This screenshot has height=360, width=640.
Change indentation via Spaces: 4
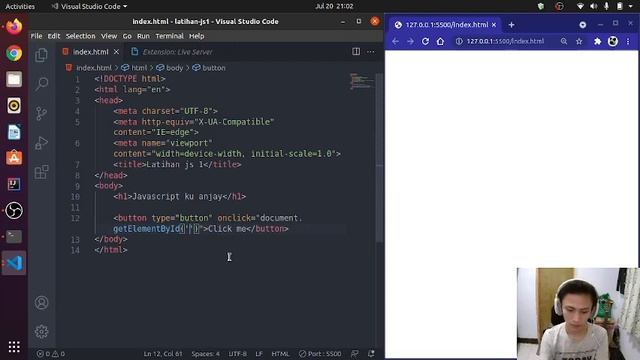tap(205, 353)
